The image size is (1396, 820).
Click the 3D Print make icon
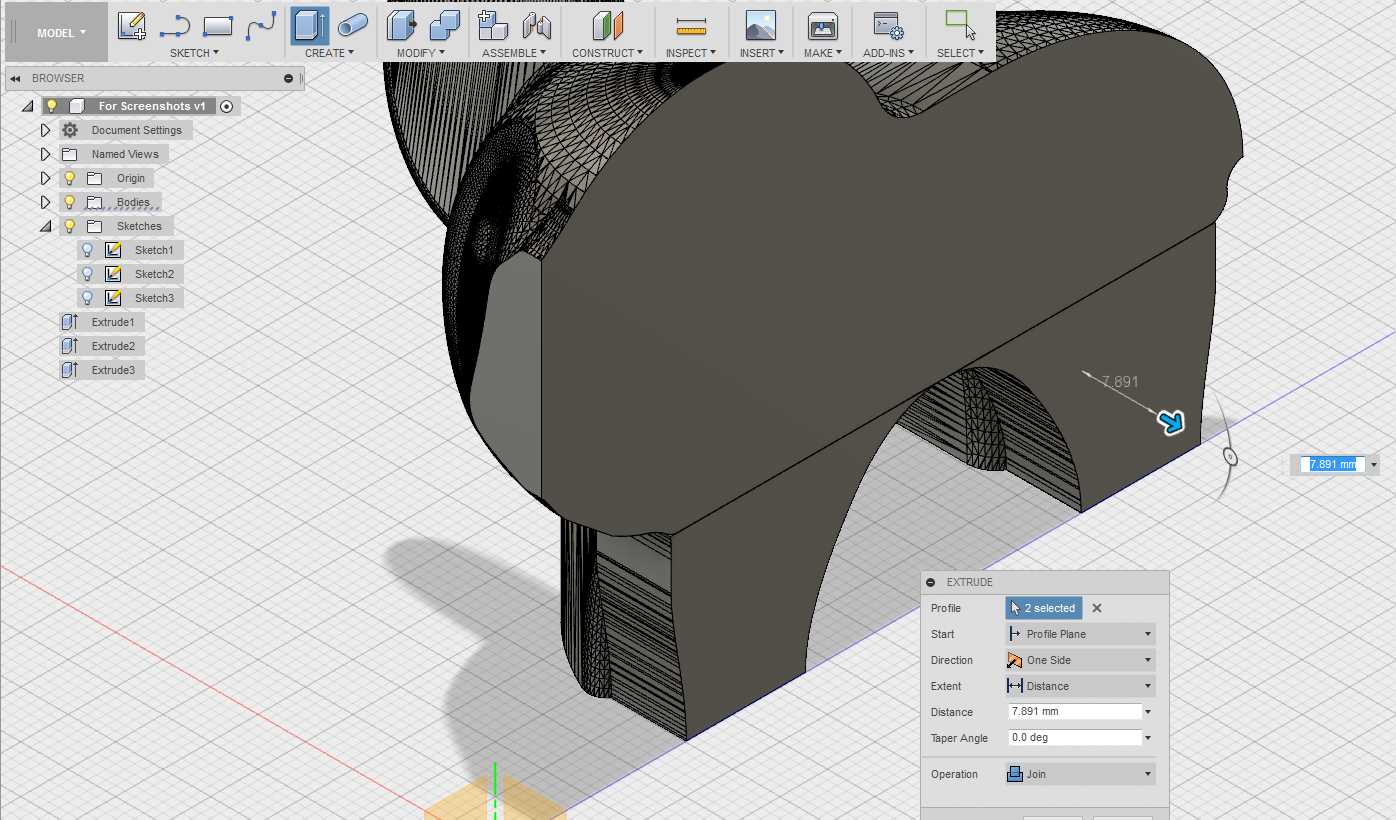[823, 26]
